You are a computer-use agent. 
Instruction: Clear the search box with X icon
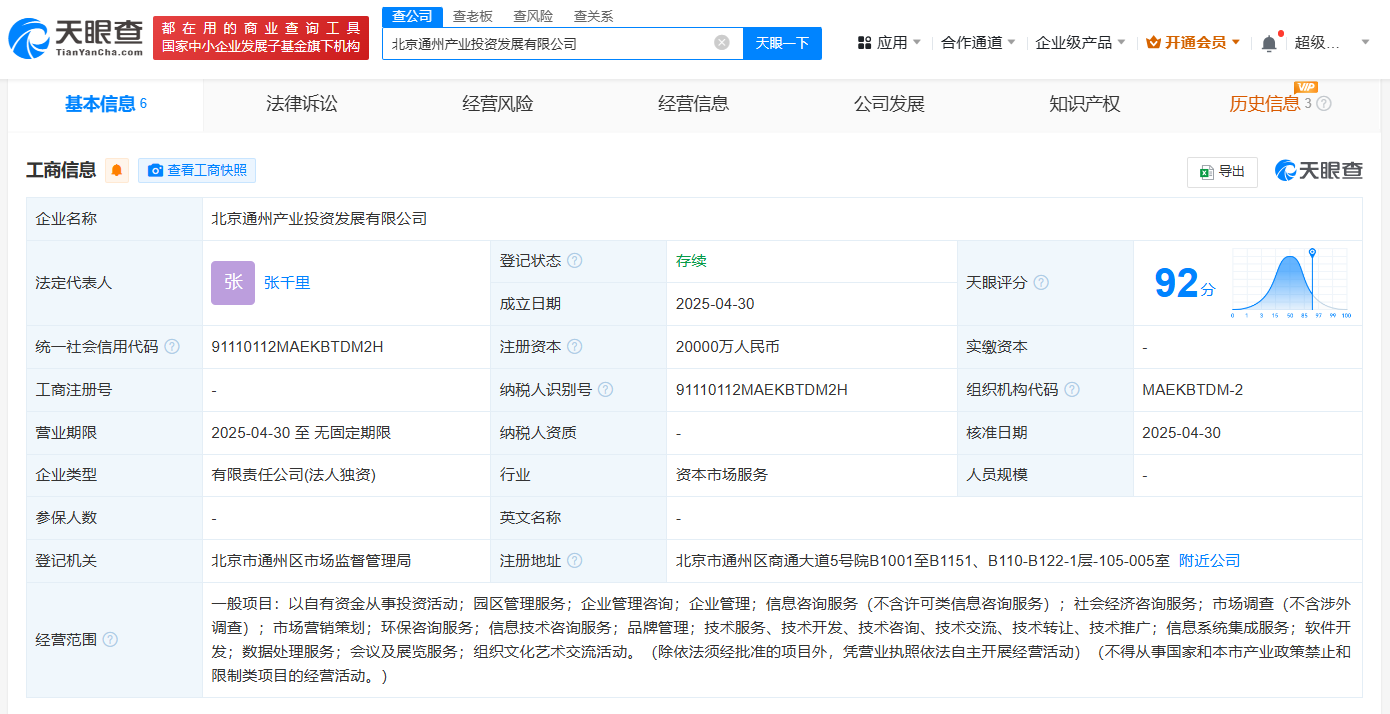tap(722, 43)
